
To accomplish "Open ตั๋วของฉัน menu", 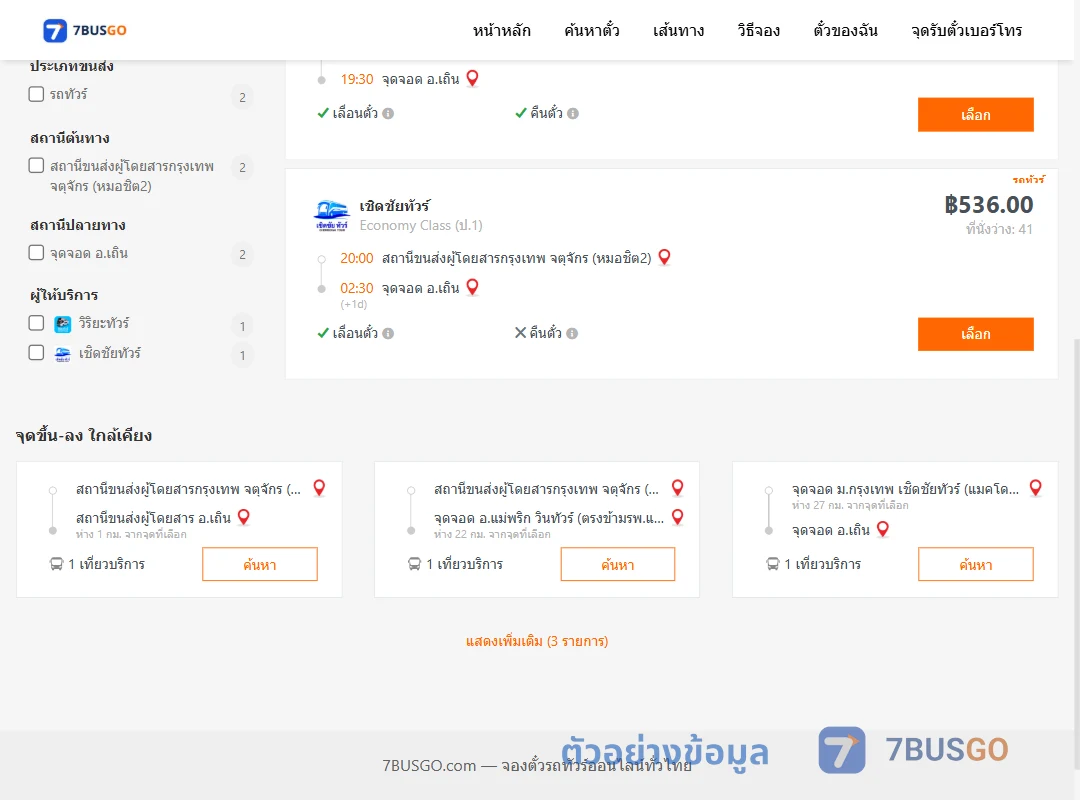I will pos(845,30).
